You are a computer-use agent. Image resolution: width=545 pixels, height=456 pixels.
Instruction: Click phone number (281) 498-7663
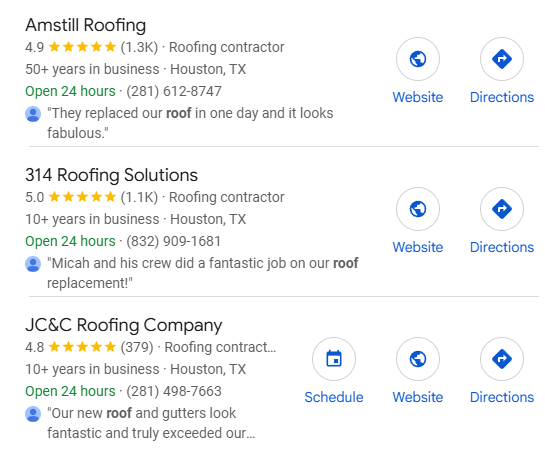point(174,391)
